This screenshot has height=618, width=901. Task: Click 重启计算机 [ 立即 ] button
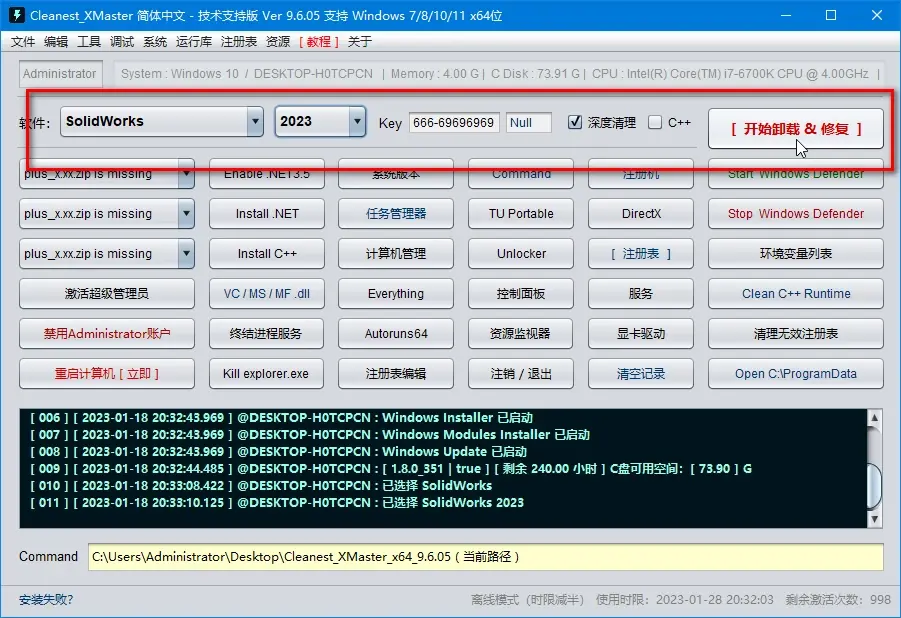coord(107,374)
